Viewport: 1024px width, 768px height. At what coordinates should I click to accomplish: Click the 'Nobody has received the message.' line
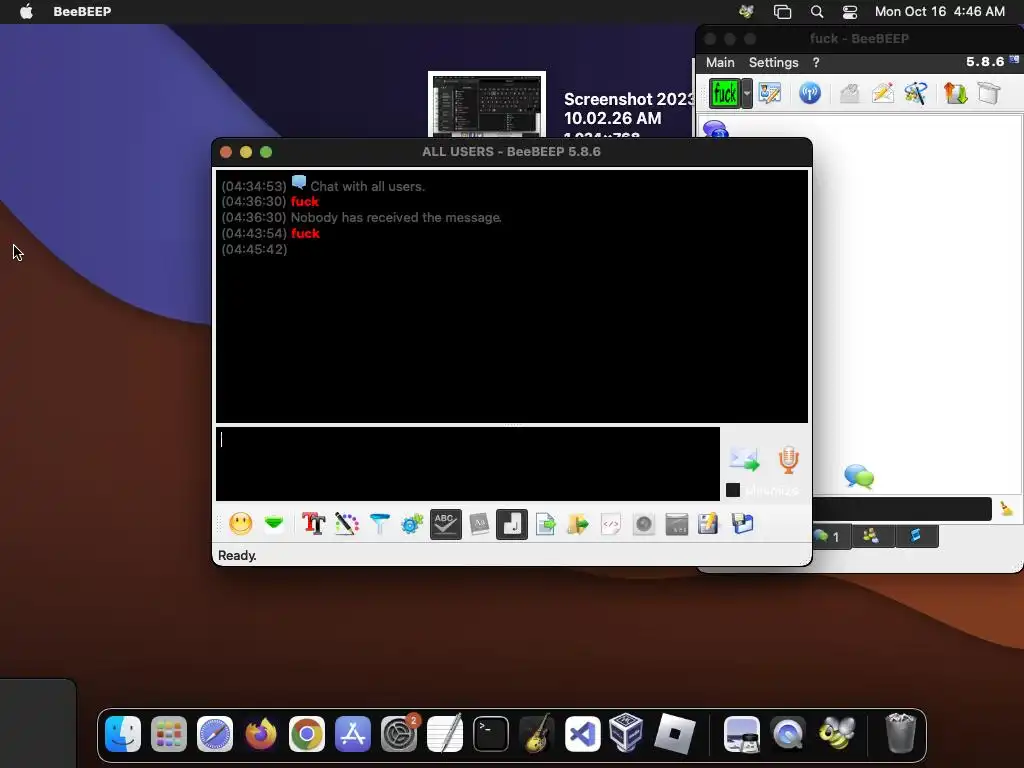pos(396,217)
